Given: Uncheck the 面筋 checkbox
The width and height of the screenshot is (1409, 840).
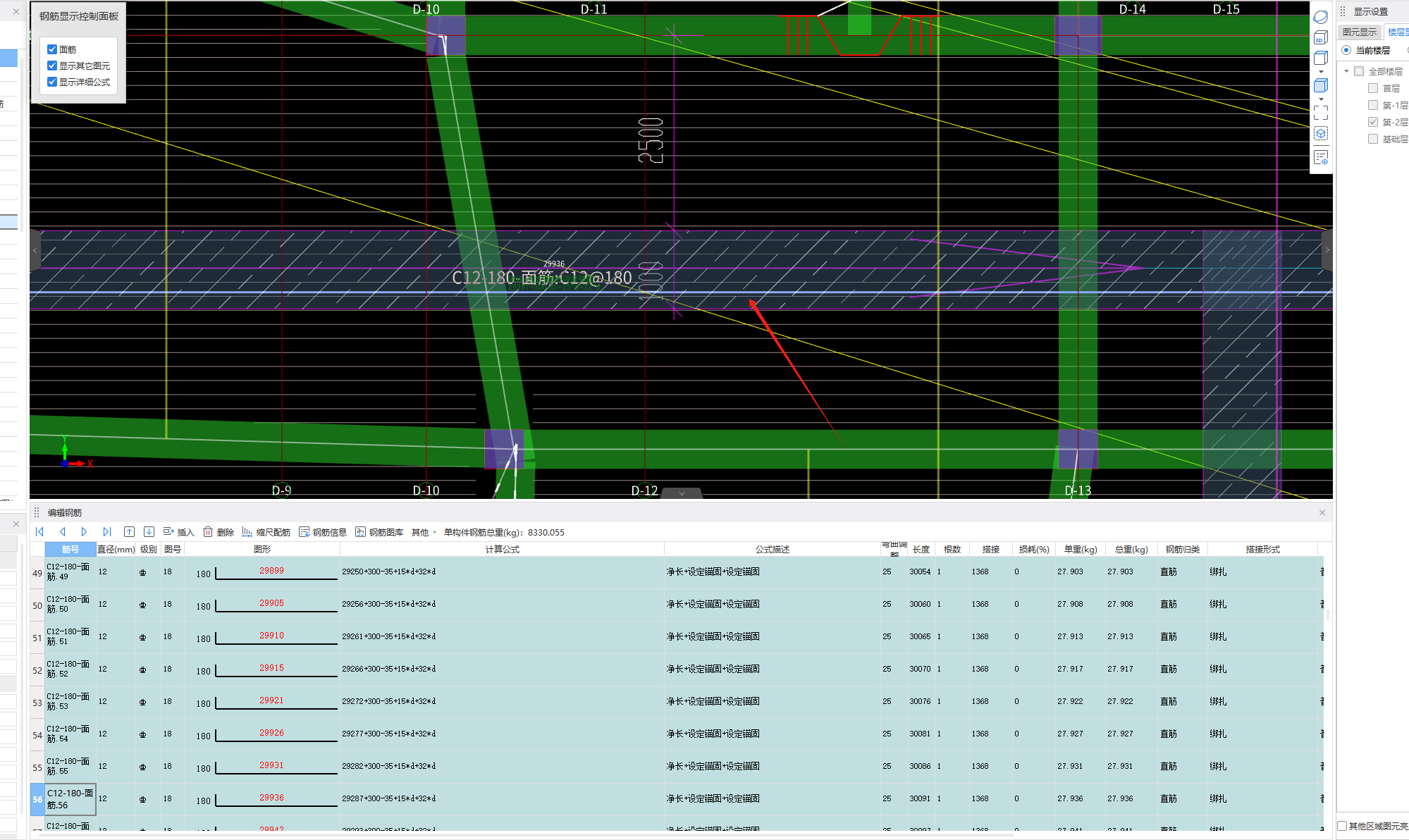Looking at the screenshot, I should [52, 49].
